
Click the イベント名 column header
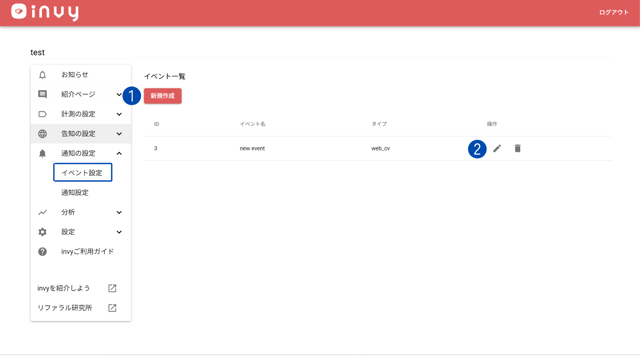(x=253, y=124)
